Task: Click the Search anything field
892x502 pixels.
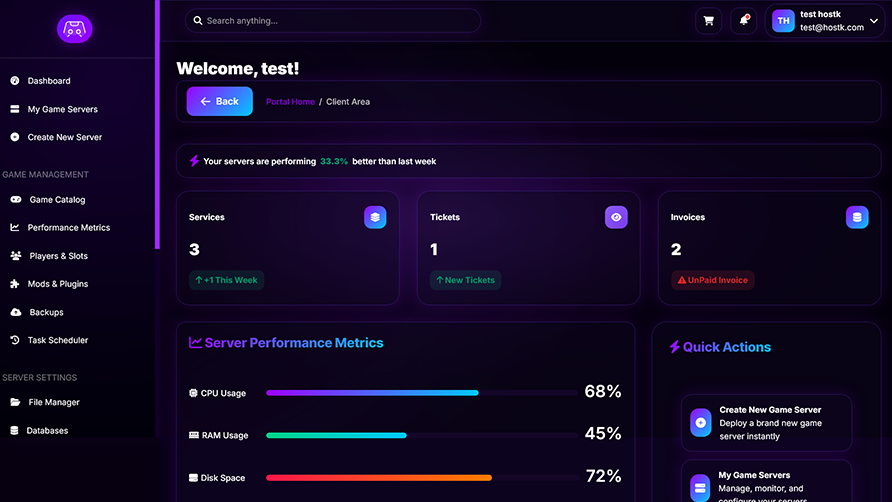Action: [x=333, y=21]
